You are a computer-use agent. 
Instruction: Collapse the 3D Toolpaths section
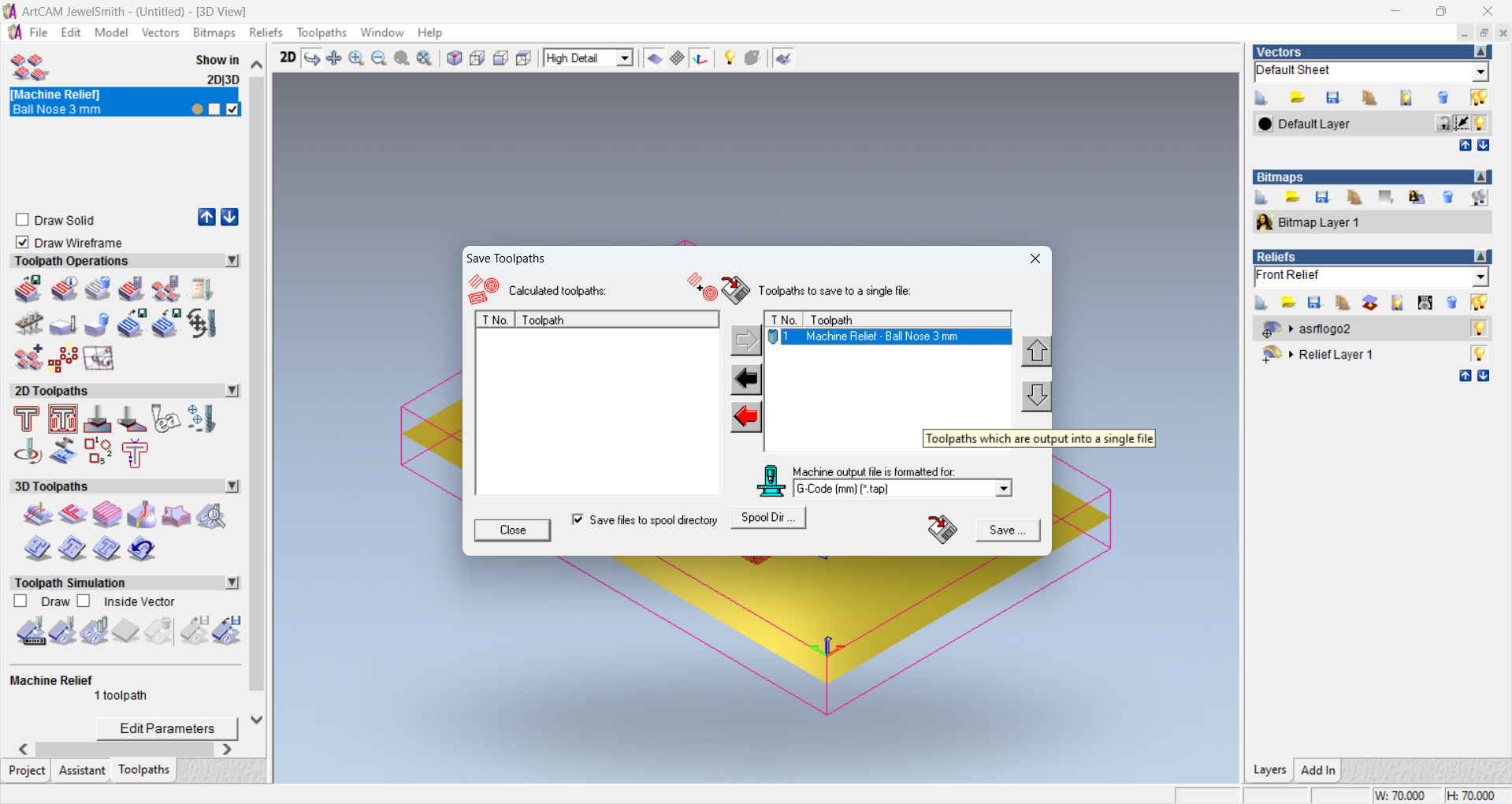pyautogui.click(x=232, y=486)
